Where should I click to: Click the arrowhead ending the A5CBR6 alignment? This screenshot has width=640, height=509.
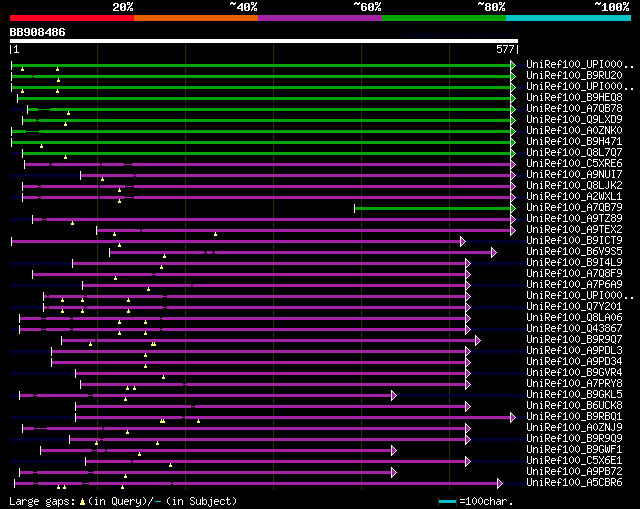pyautogui.click(x=500, y=484)
